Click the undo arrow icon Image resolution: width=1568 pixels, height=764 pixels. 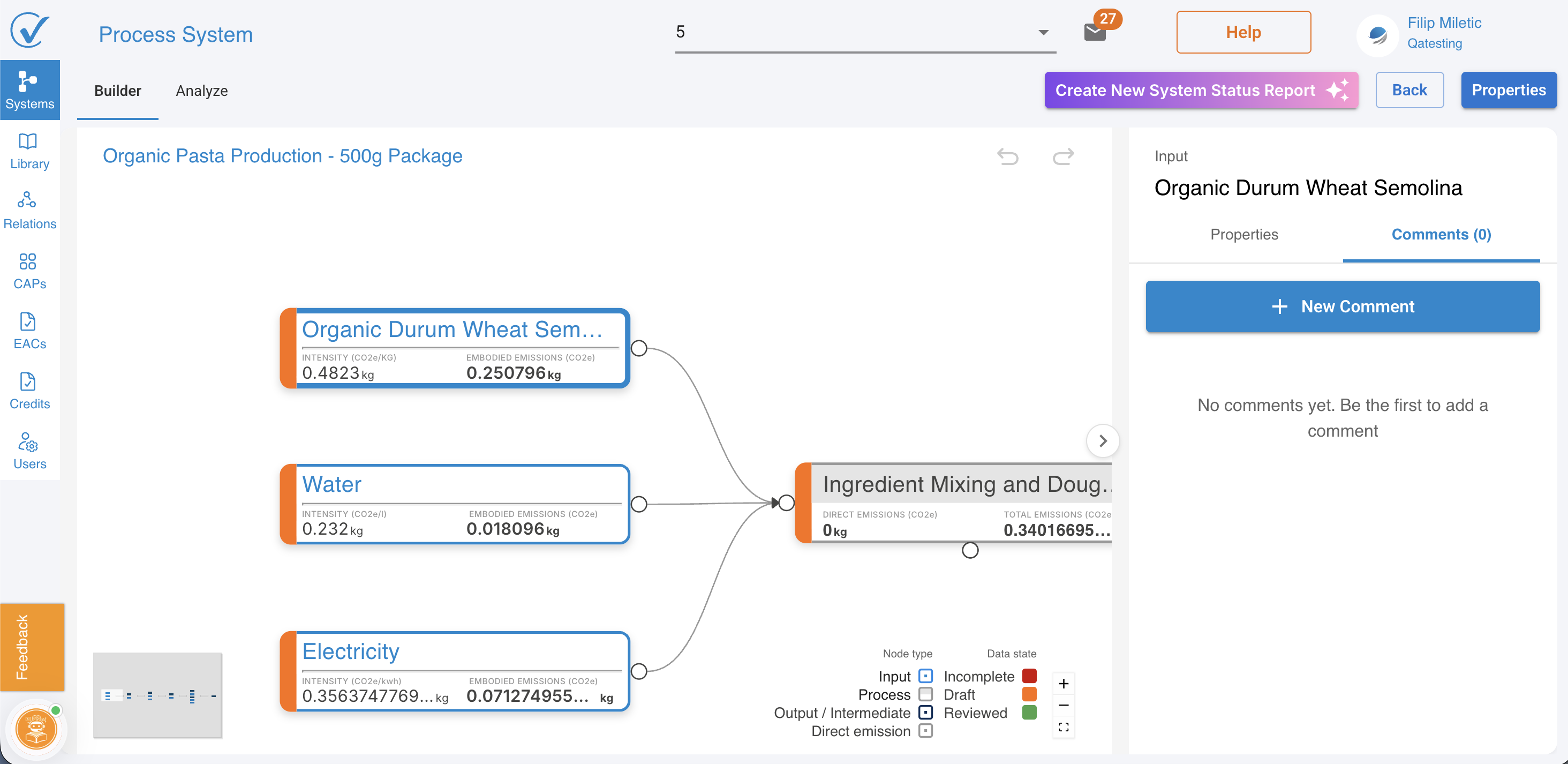click(1007, 157)
